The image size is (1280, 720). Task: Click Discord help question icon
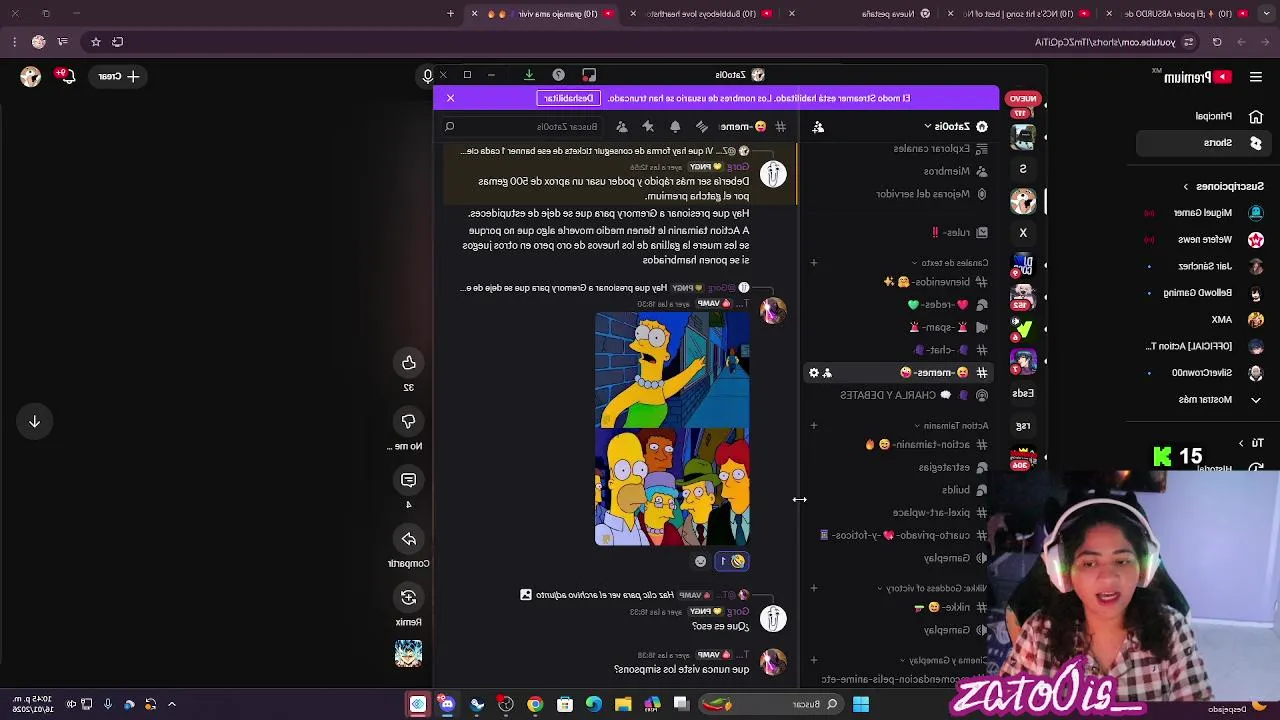[558, 75]
